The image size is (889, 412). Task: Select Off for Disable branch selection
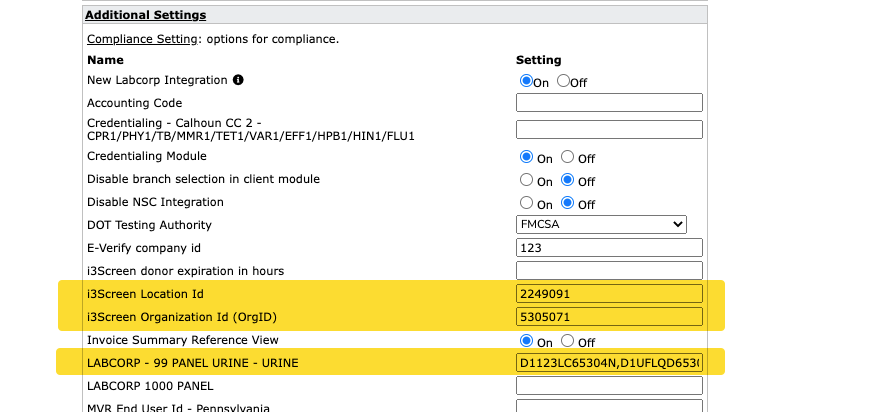click(567, 180)
